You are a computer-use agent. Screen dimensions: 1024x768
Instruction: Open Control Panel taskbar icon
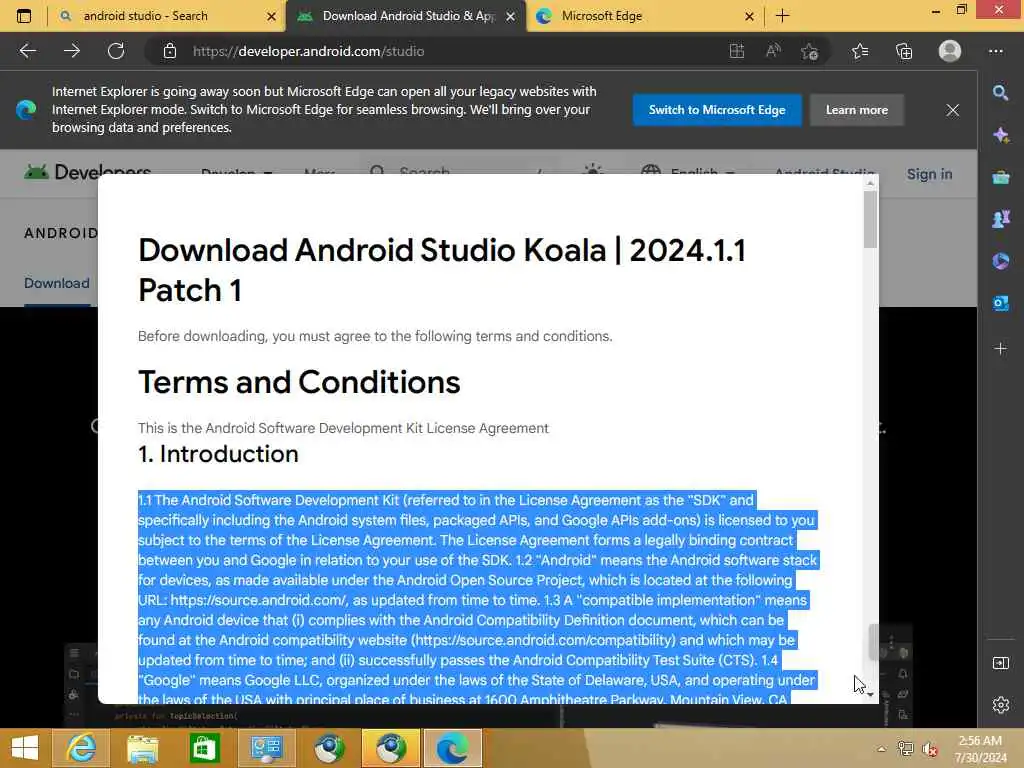click(x=266, y=748)
